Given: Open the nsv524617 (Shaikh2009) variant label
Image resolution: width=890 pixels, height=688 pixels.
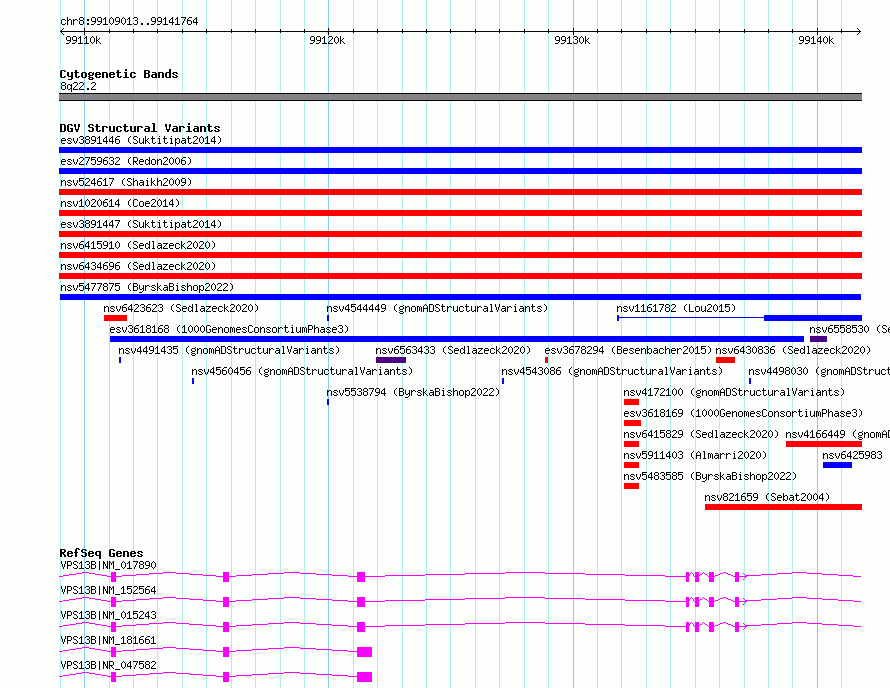Looking at the screenshot, I should 126,182.
